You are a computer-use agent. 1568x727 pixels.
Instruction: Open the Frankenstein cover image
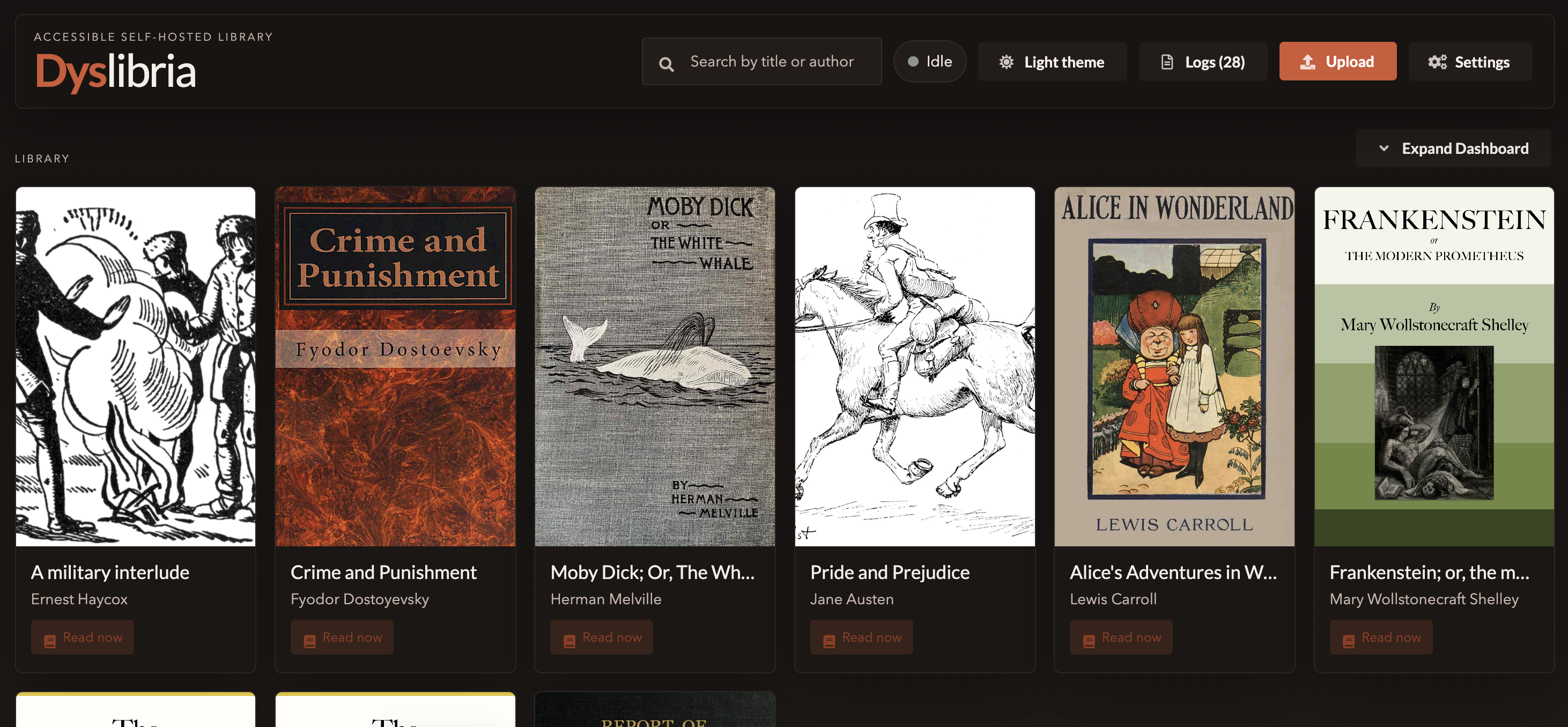(1434, 366)
